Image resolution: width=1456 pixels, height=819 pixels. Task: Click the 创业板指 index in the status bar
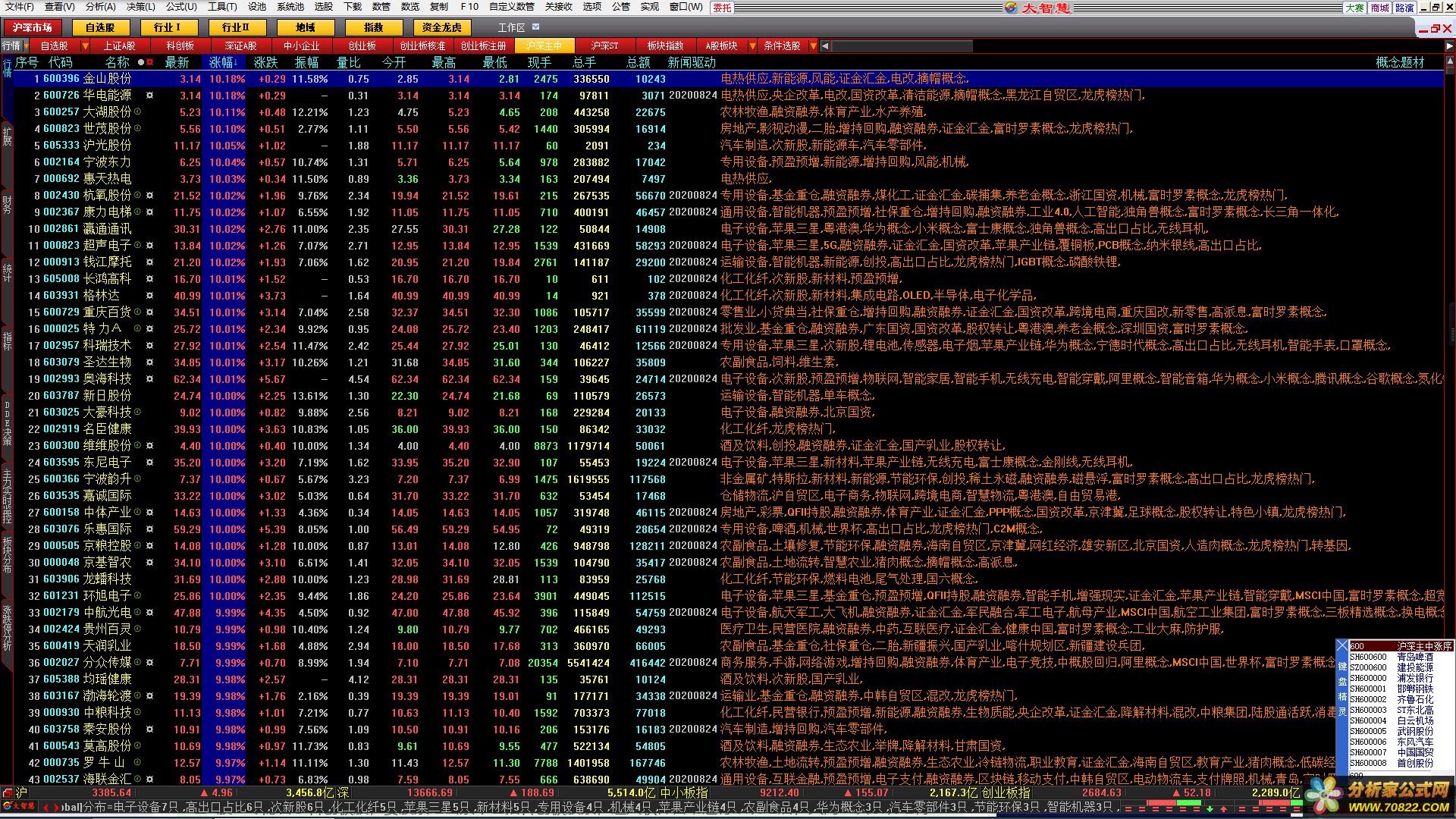click(x=1007, y=792)
